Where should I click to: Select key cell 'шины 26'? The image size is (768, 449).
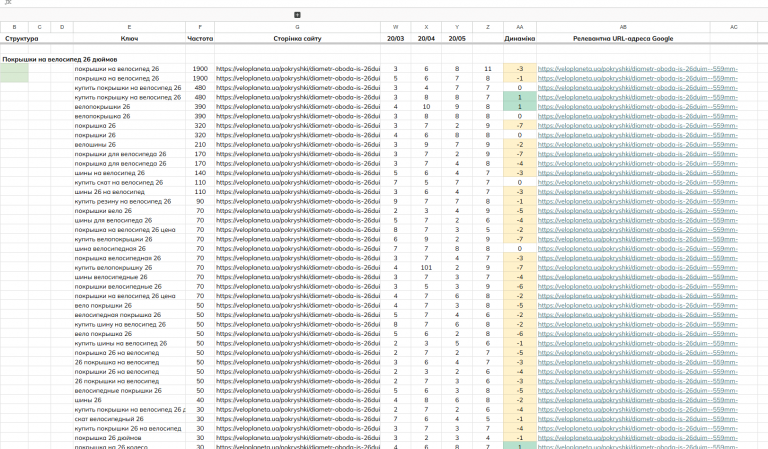point(129,400)
